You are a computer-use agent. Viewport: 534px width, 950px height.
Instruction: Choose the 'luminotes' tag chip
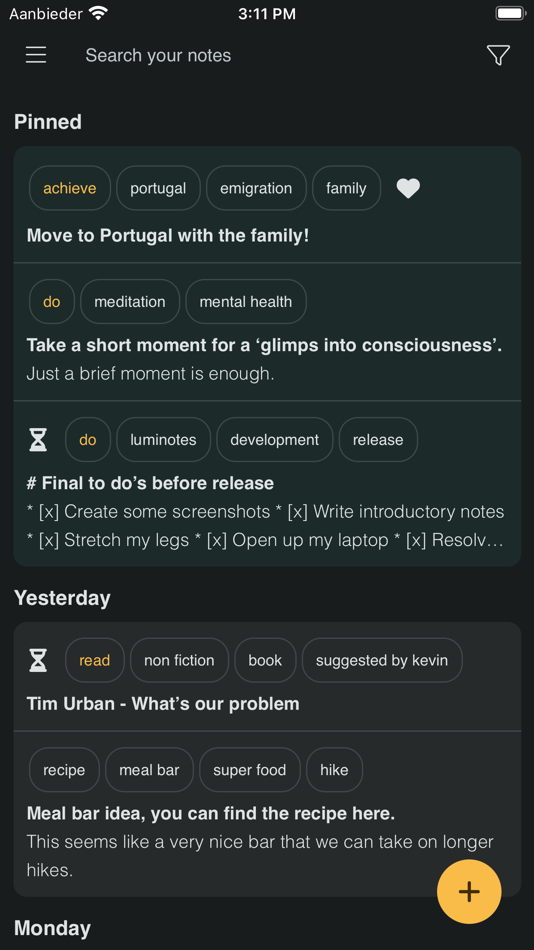pos(163,439)
